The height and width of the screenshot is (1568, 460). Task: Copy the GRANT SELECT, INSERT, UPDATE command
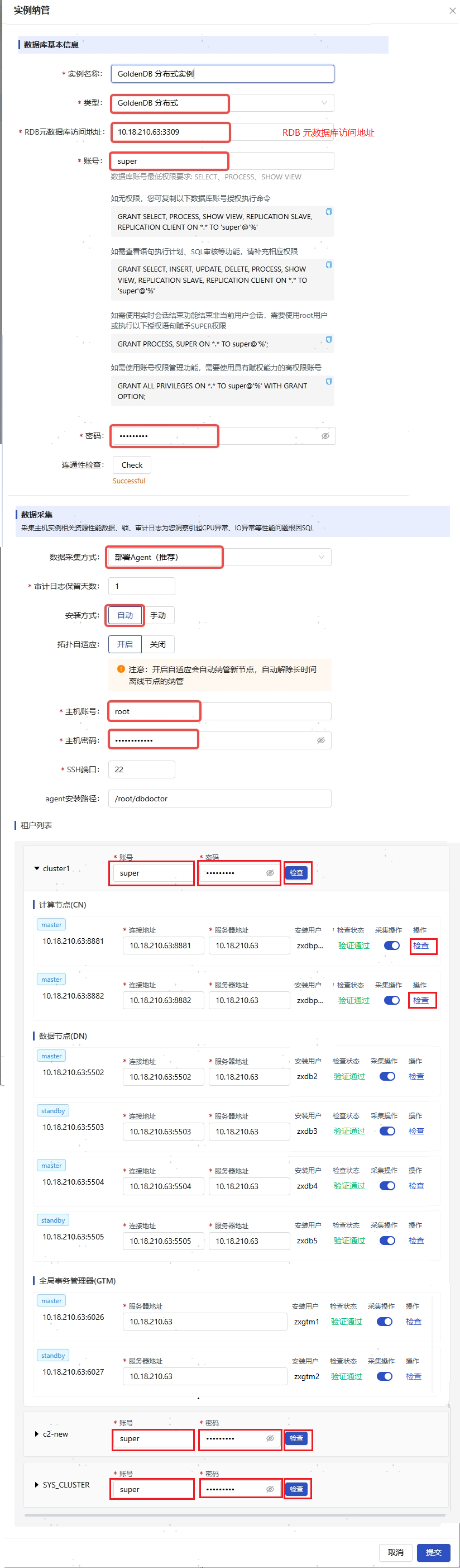[329, 265]
